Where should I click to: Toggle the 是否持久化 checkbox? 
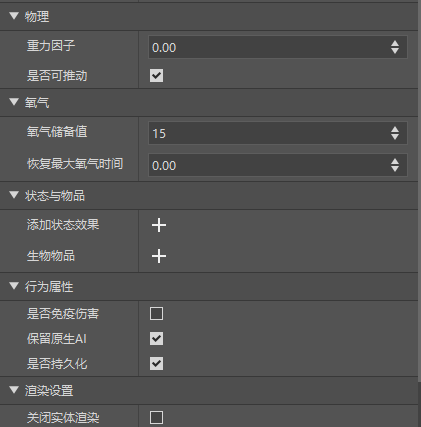coord(156,364)
